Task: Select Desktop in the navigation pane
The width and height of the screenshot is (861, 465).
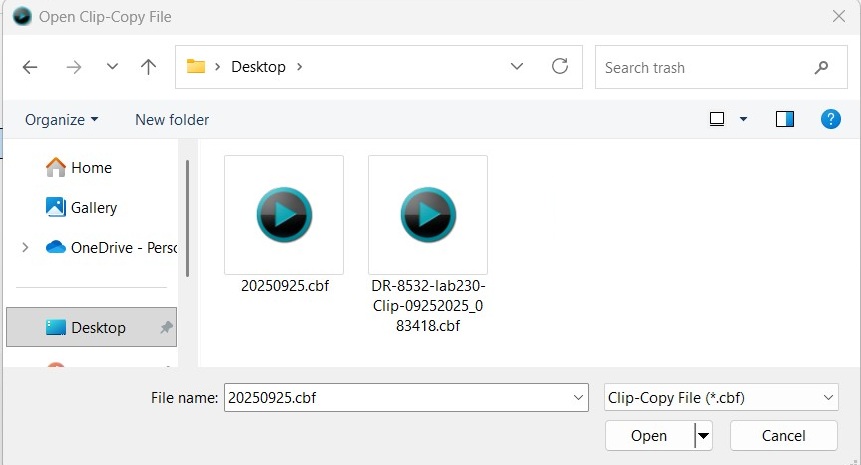Action: point(92,327)
